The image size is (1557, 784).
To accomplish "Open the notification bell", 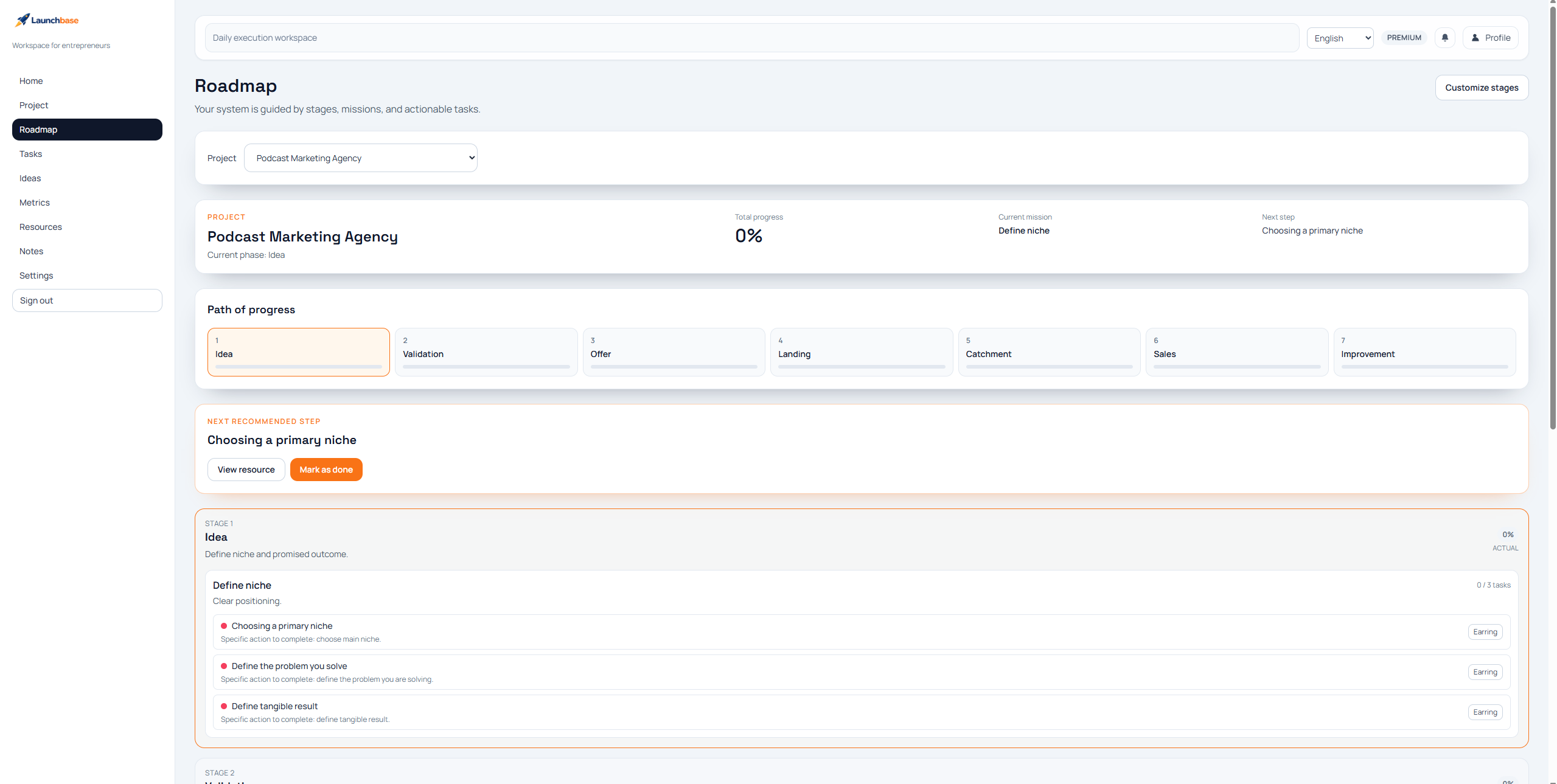I will (1444, 38).
